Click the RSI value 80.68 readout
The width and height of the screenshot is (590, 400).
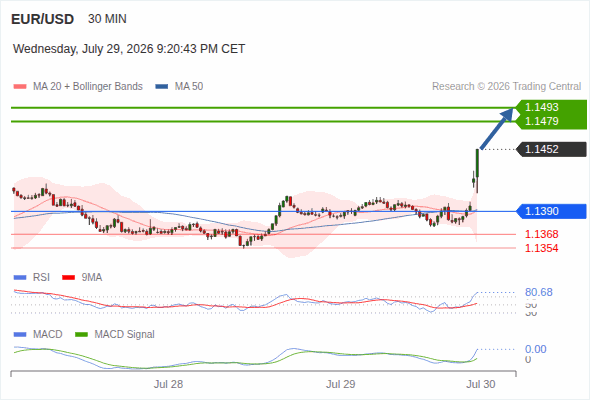coord(539,292)
